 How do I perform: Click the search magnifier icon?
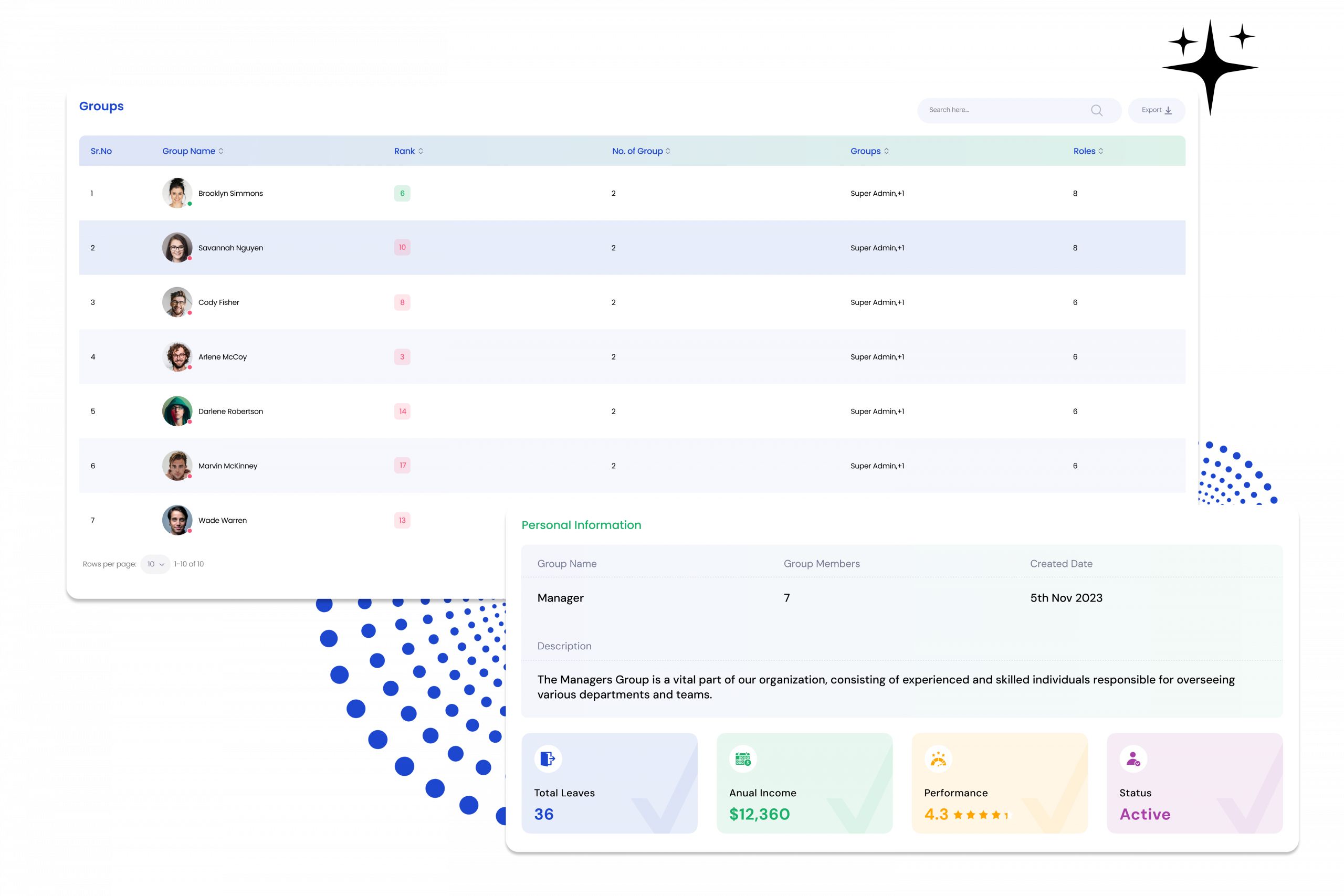click(x=1096, y=110)
